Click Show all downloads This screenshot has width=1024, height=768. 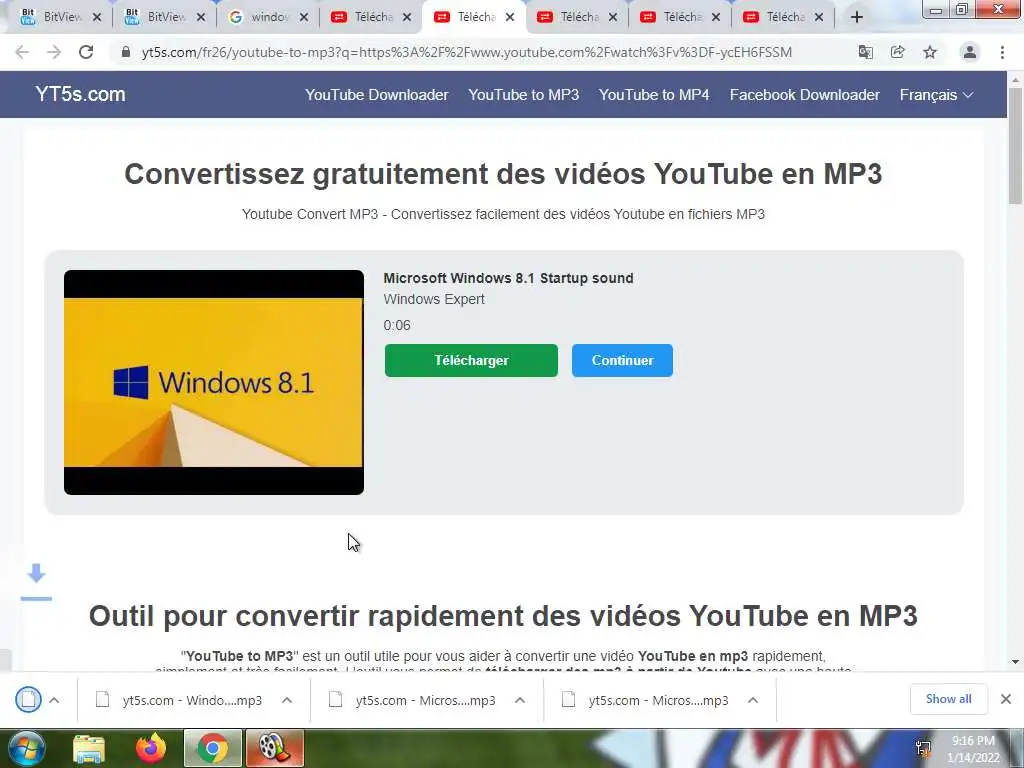click(948, 699)
